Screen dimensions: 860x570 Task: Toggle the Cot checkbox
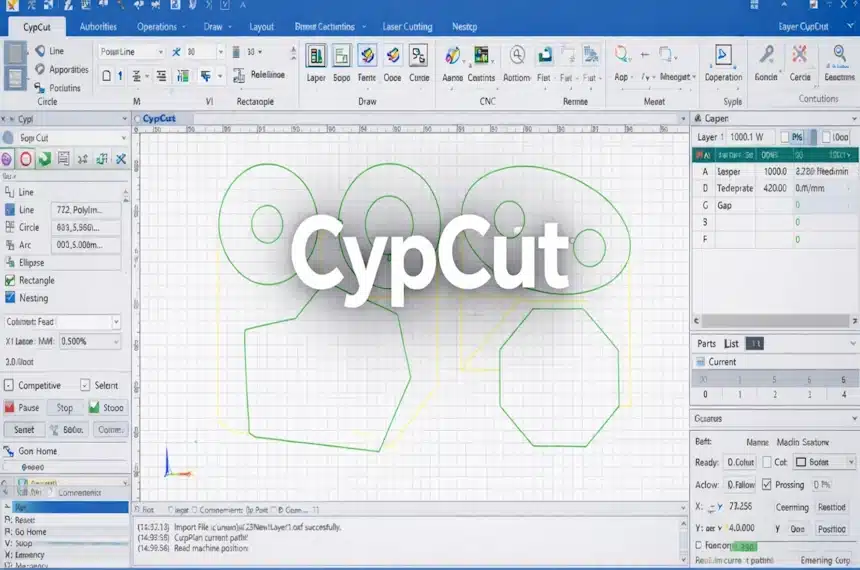pyautogui.click(x=767, y=462)
